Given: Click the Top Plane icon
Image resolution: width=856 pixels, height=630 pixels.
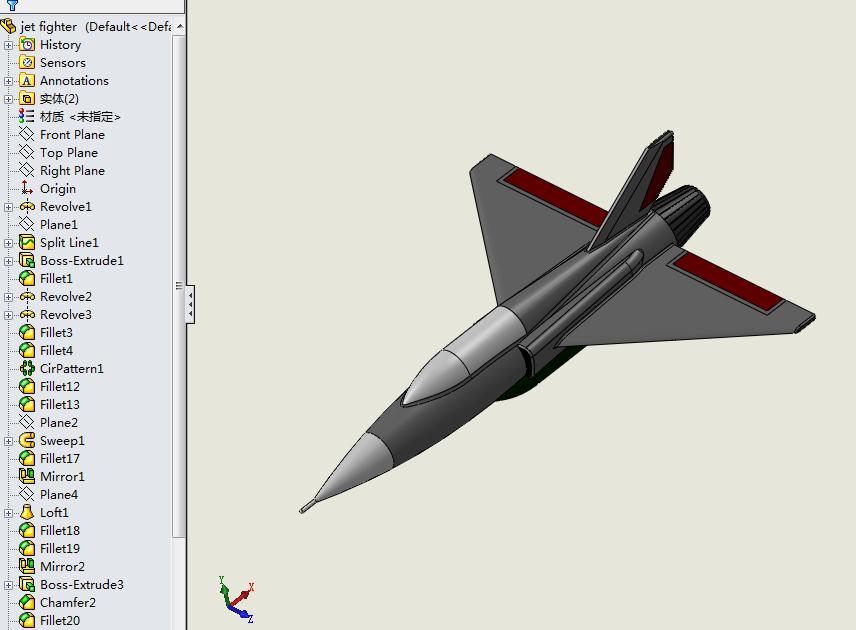Looking at the screenshot, I should click(27, 152).
